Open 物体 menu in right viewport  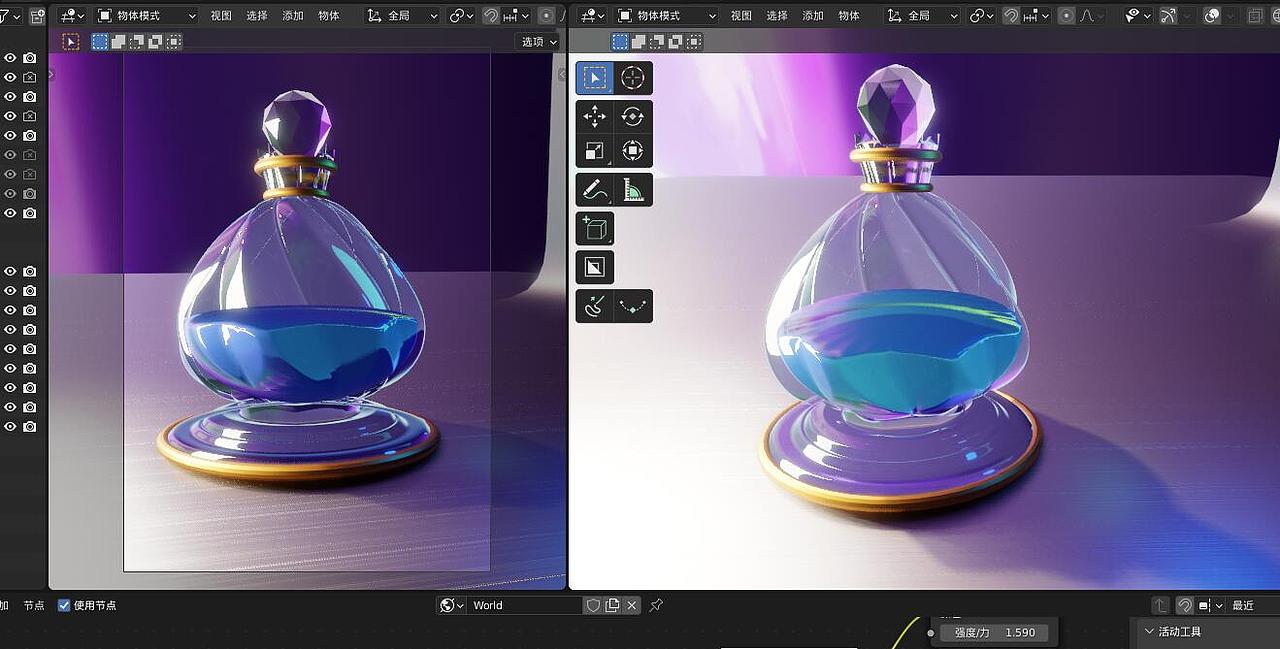[849, 16]
